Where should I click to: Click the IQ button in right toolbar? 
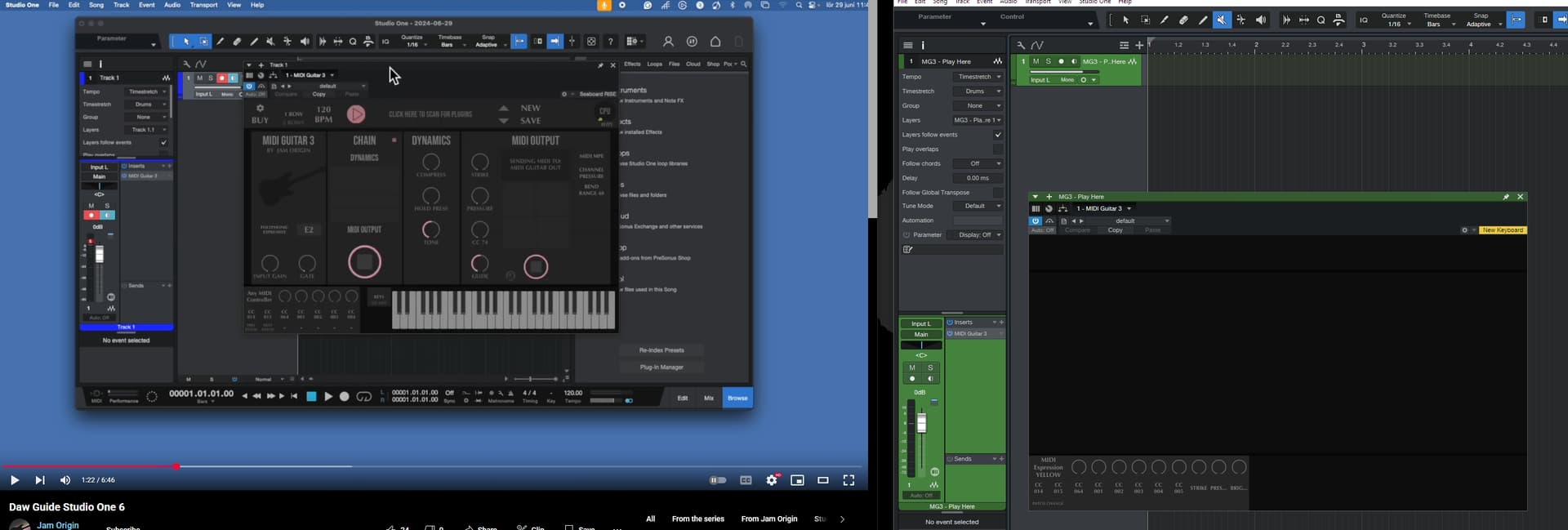[x=1364, y=20]
